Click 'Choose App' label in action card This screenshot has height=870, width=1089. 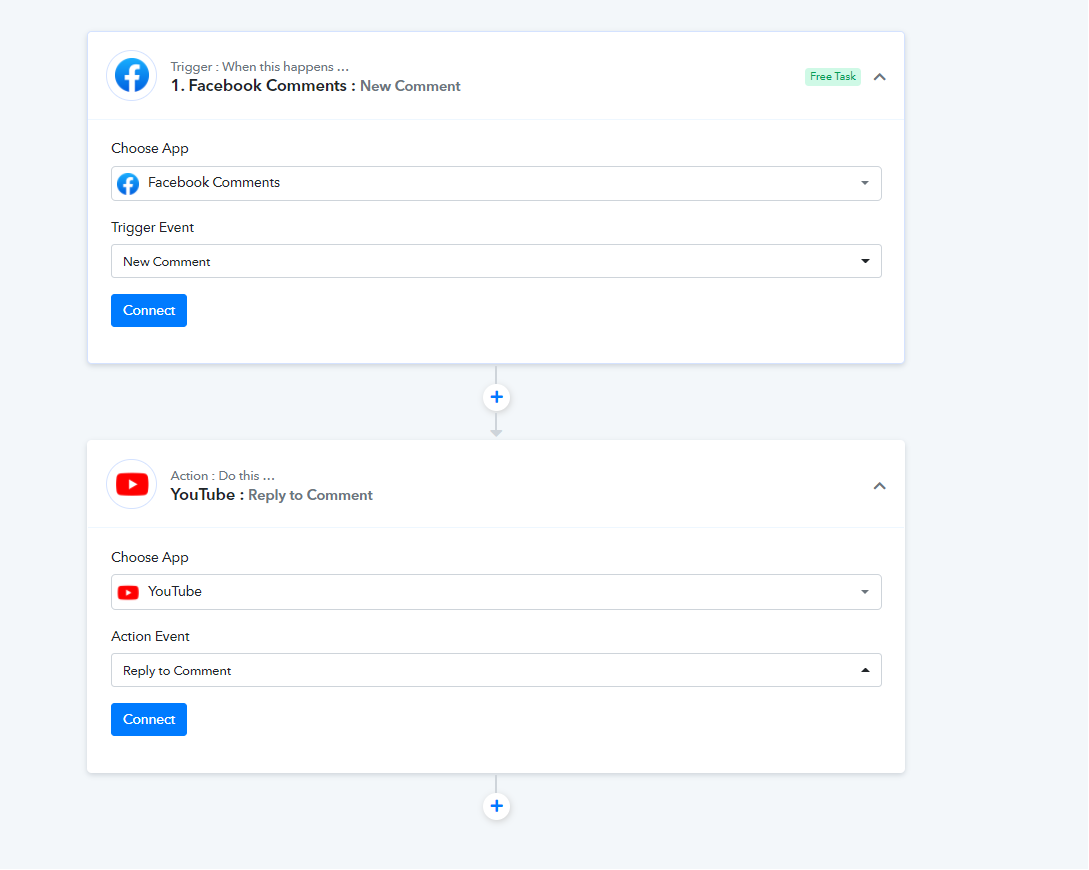click(x=149, y=558)
